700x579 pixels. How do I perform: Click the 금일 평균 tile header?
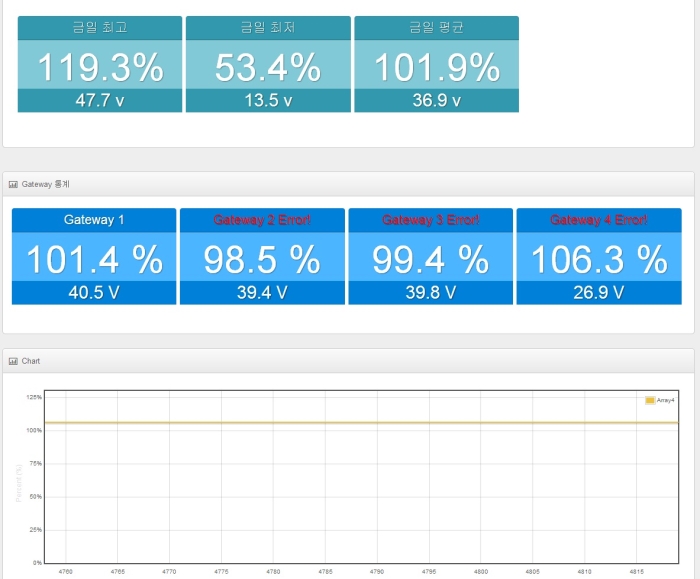(x=436, y=28)
